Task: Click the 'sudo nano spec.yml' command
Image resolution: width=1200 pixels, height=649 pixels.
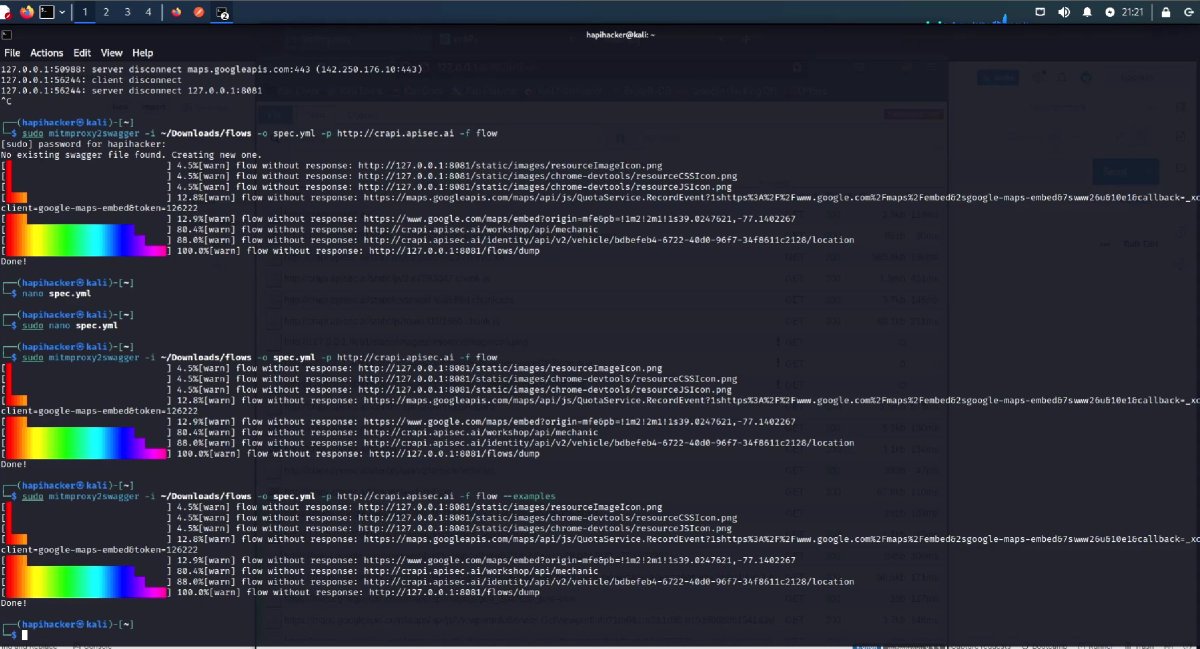Action: click(69, 326)
